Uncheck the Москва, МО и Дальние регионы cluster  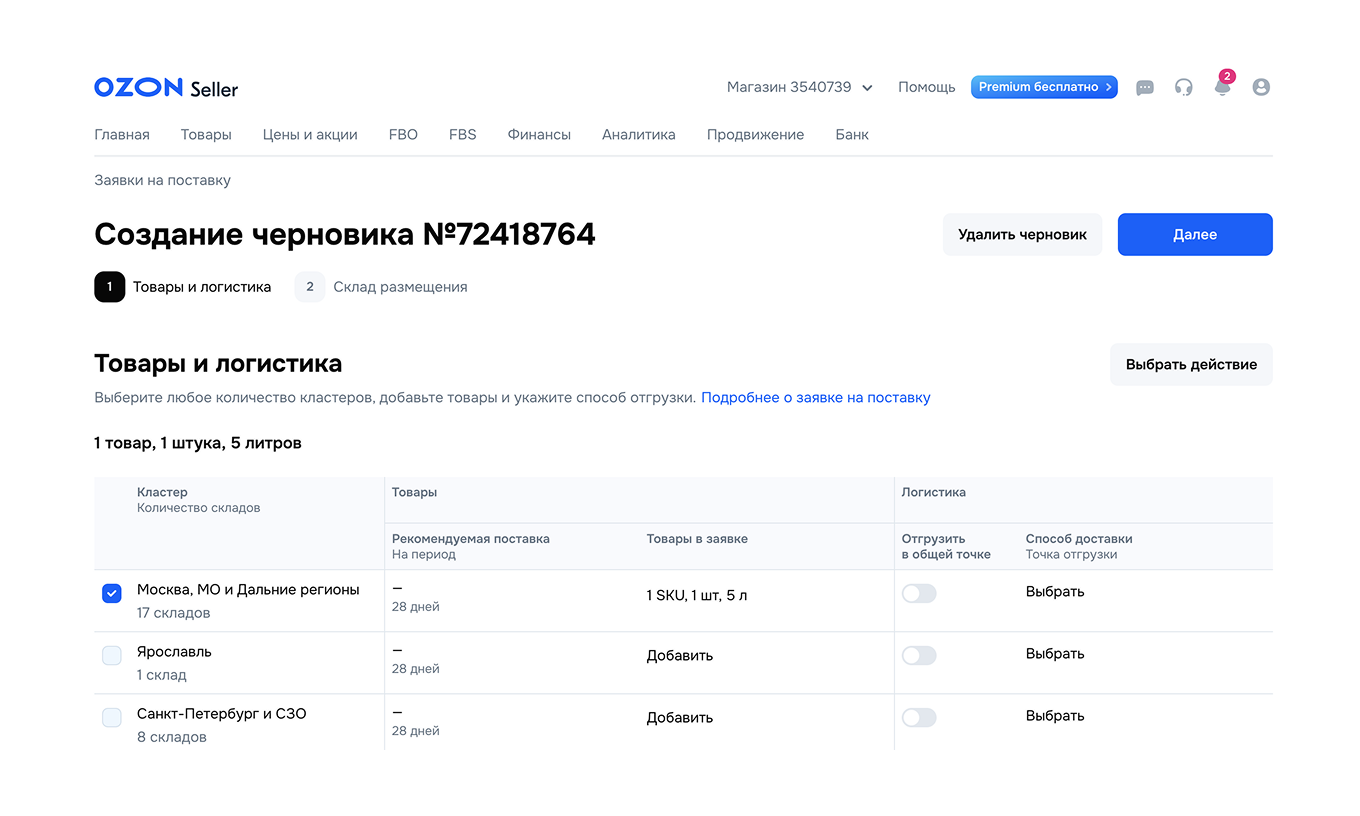coord(111,593)
